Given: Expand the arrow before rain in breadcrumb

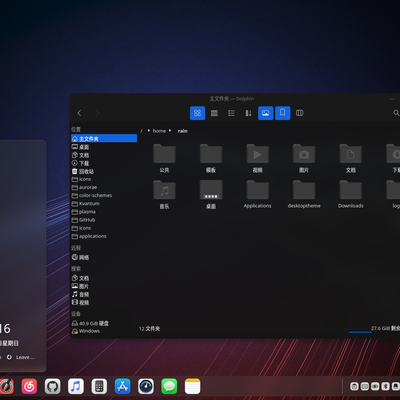Looking at the screenshot, I should [170, 131].
